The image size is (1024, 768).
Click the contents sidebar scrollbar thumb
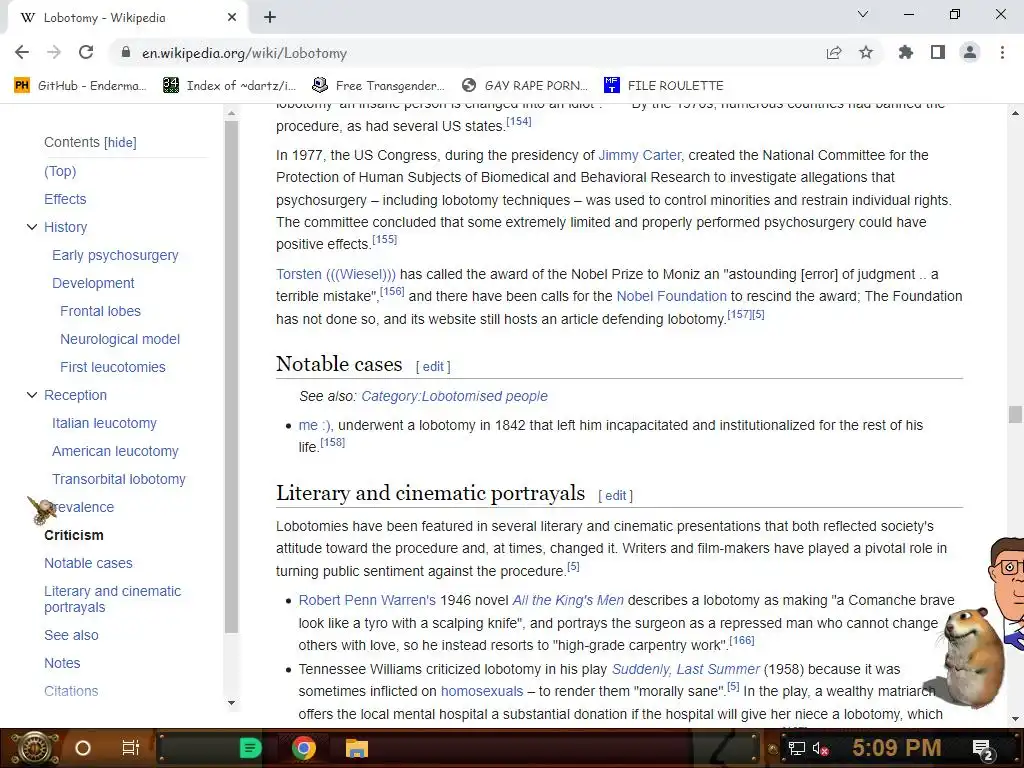tap(231, 377)
